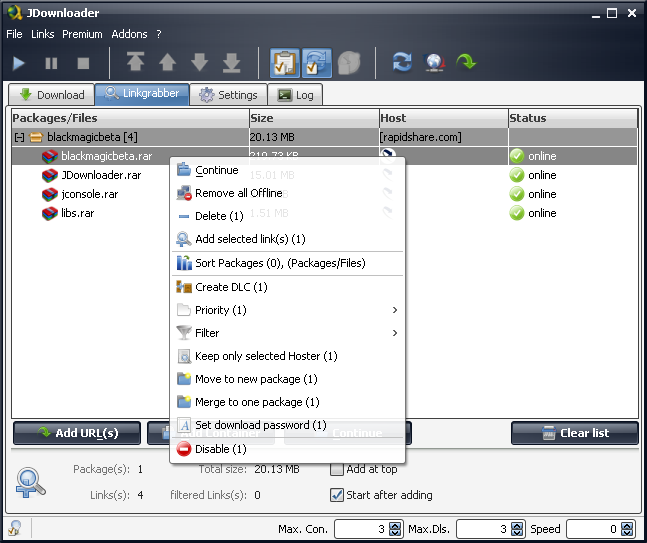This screenshot has width=647, height=543.
Task: Click the blackmagicbeta package folder icon
Action: click(x=36, y=137)
